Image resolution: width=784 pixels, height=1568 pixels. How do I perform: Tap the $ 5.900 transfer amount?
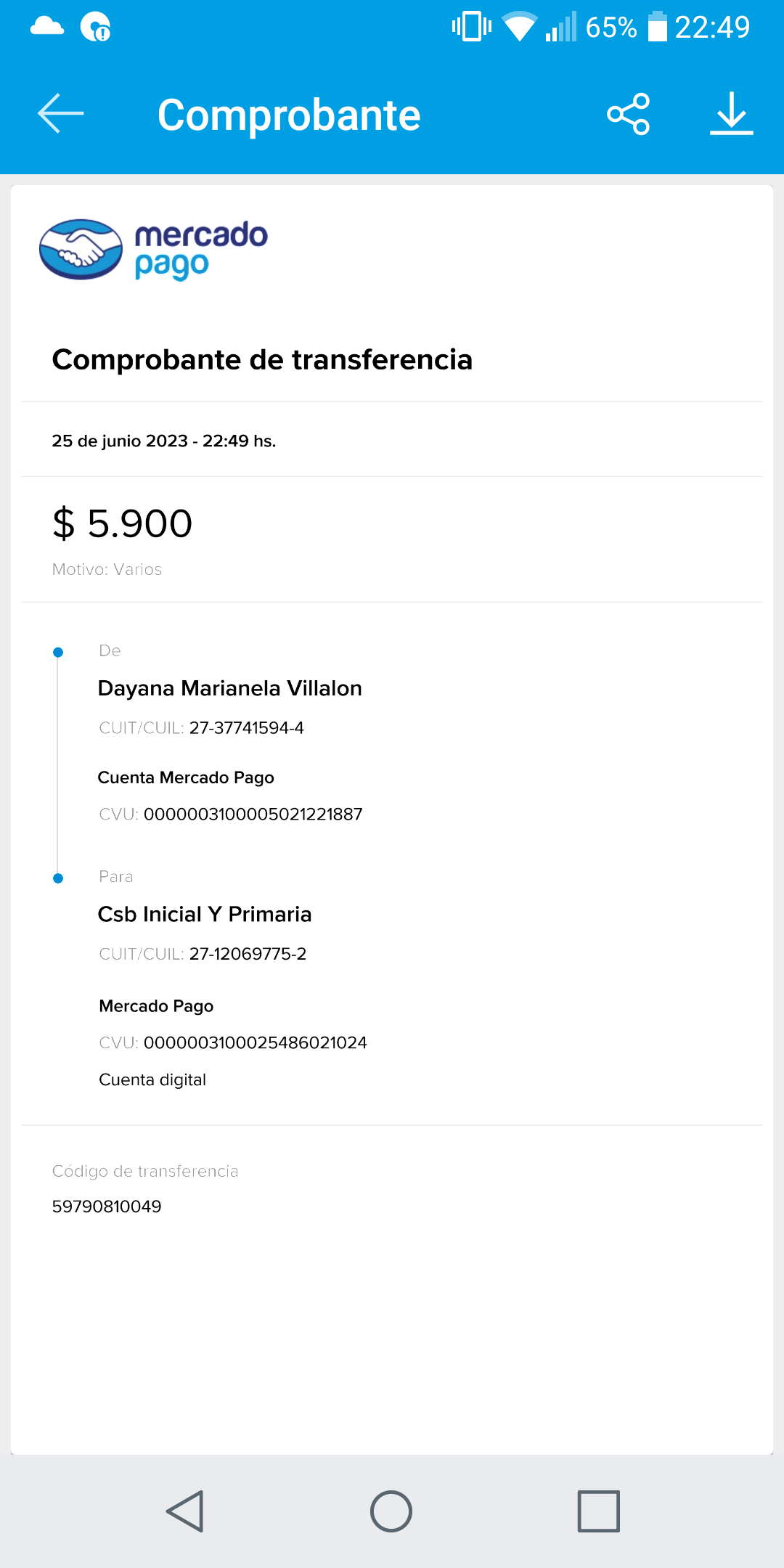click(122, 523)
